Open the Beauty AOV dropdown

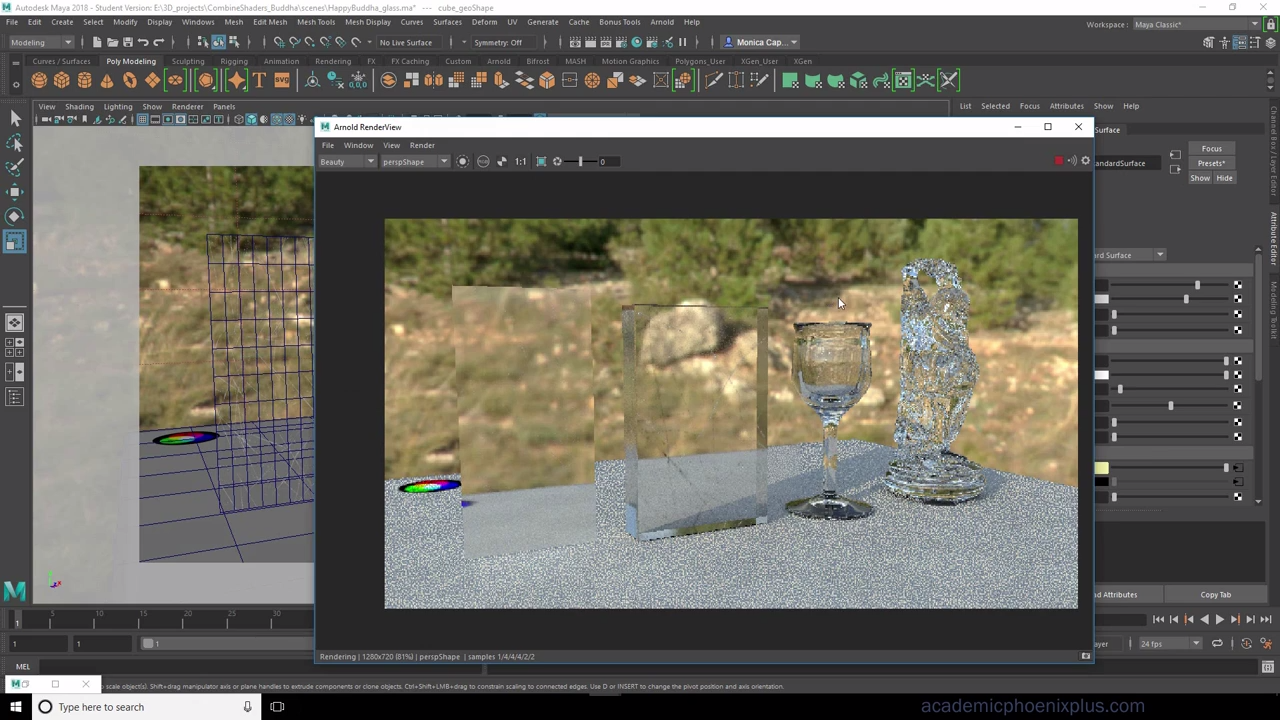(x=346, y=162)
